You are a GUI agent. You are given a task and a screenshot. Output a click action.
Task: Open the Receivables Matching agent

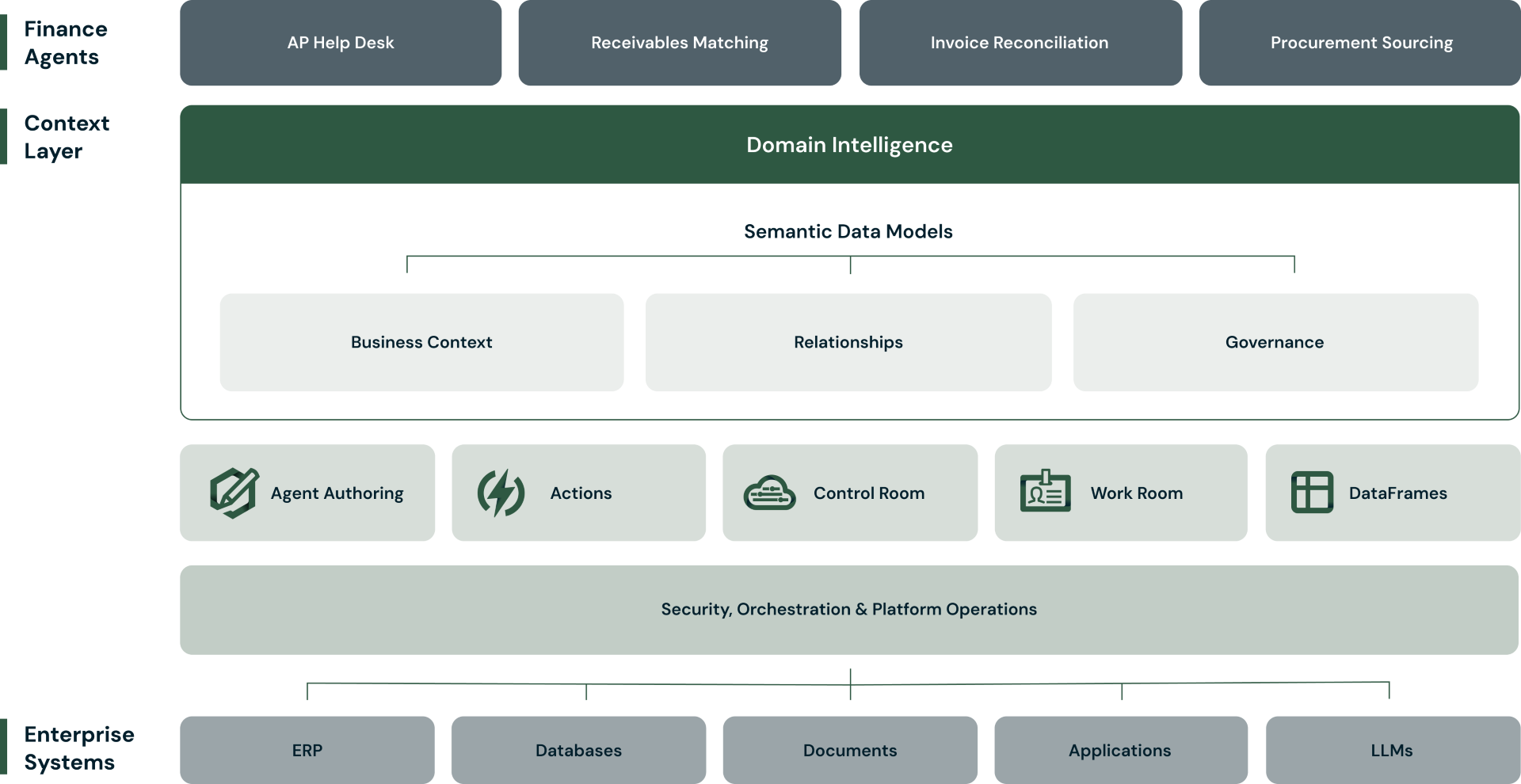click(x=679, y=43)
